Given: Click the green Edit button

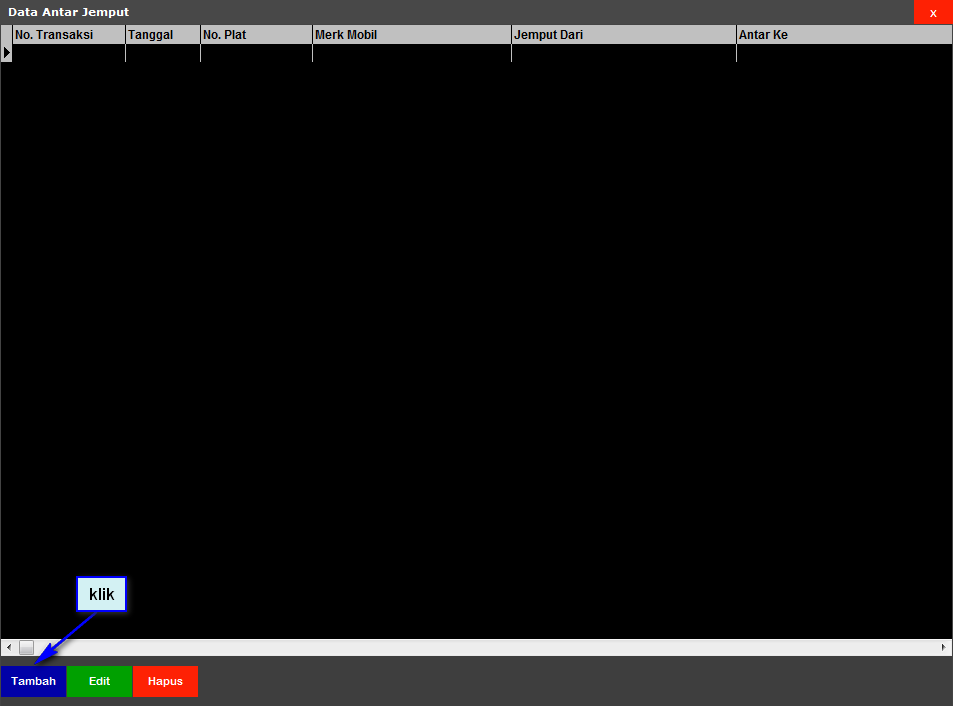Looking at the screenshot, I should 99,681.
